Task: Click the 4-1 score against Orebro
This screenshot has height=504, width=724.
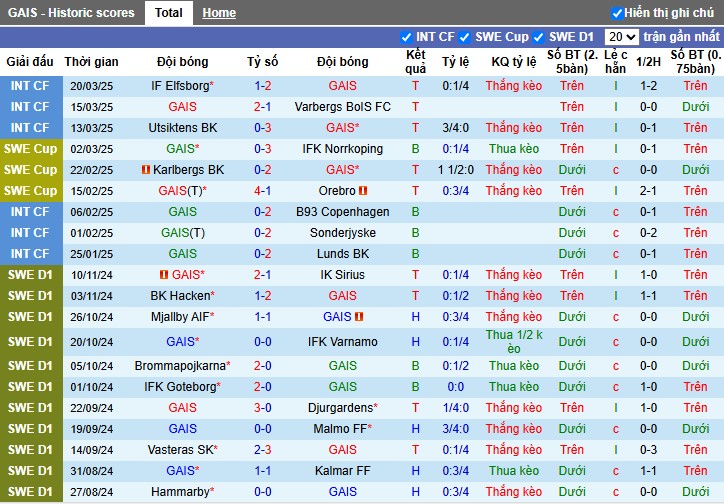Action: tap(262, 191)
